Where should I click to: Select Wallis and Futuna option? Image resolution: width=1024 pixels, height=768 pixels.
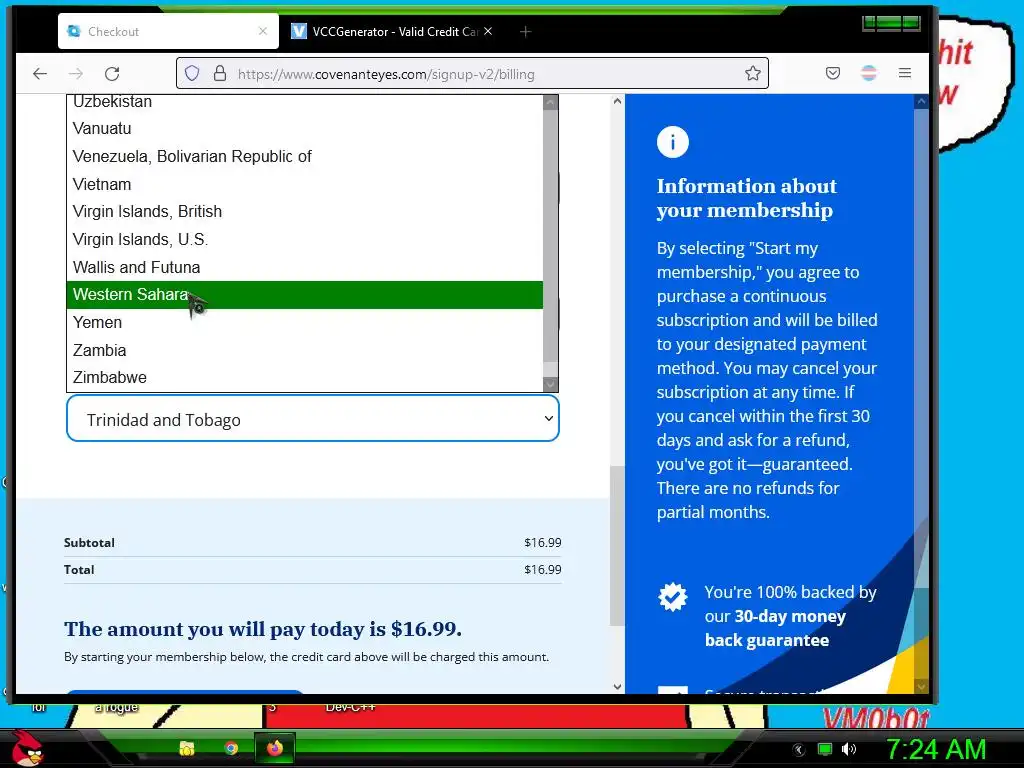[x=304, y=267]
